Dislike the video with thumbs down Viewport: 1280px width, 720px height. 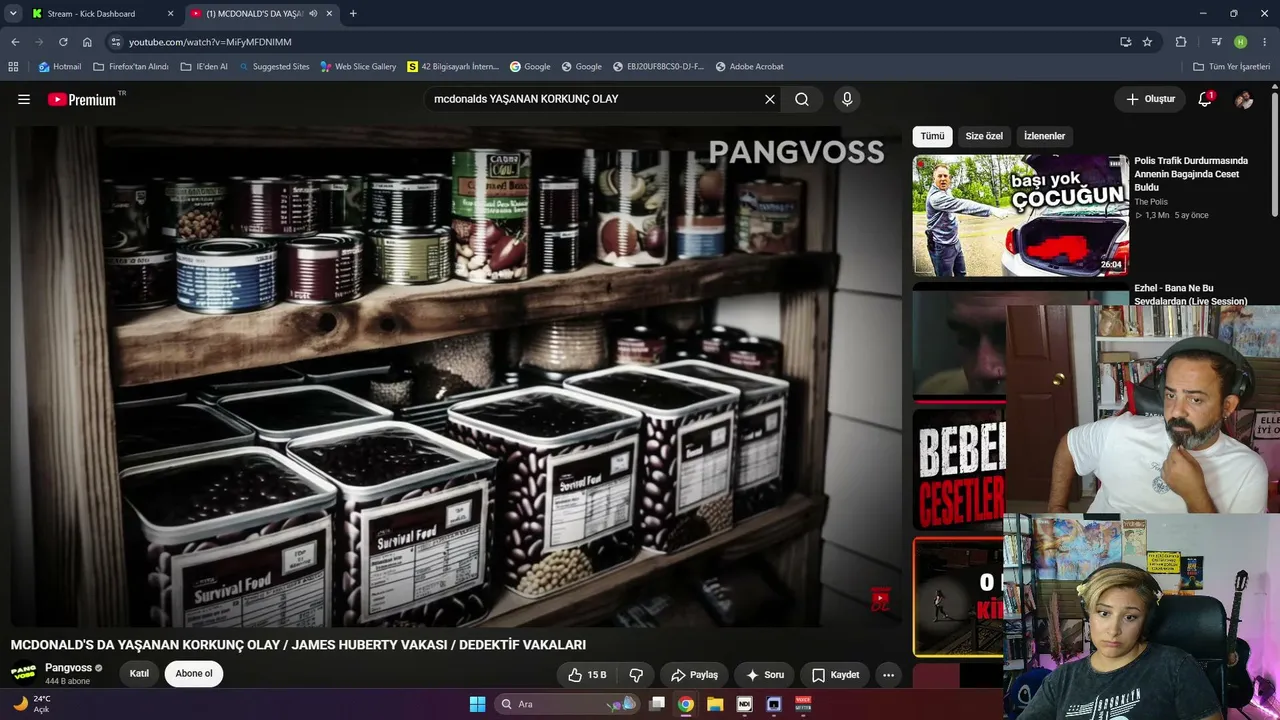pos(636,675)
